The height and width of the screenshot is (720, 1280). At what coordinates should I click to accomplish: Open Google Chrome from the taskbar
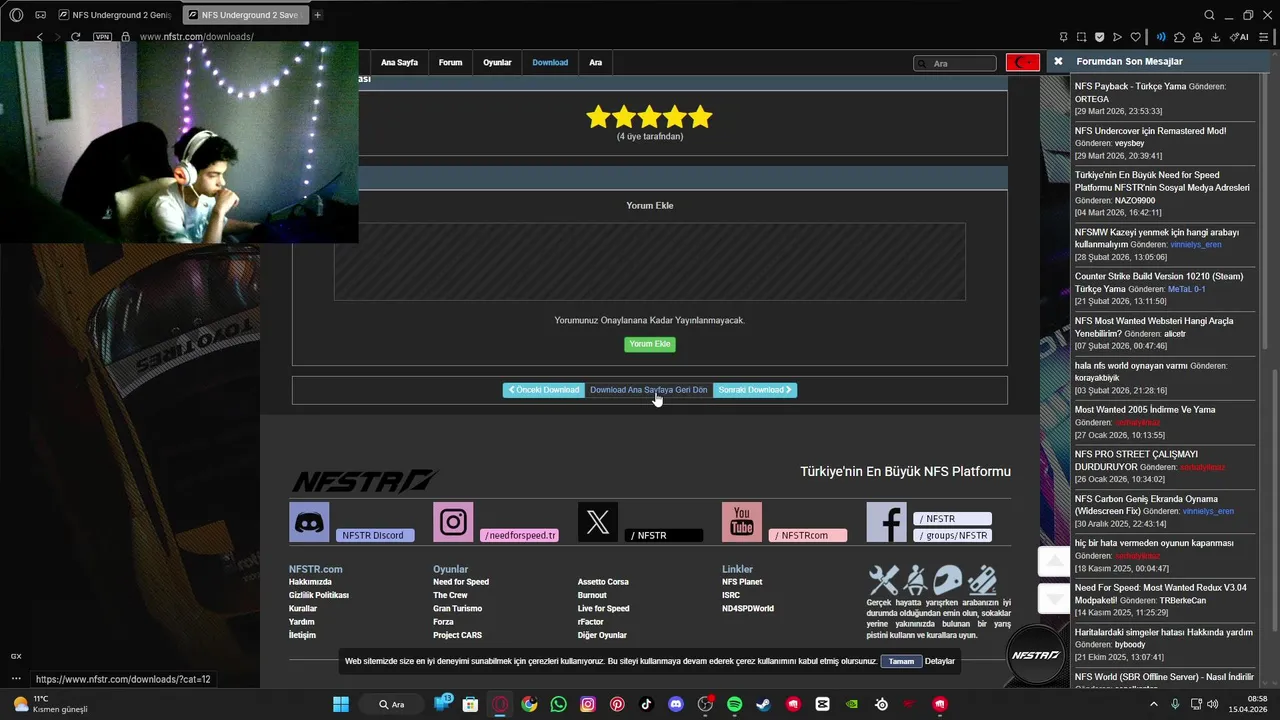pyautogui.click(x=529, y=704)
